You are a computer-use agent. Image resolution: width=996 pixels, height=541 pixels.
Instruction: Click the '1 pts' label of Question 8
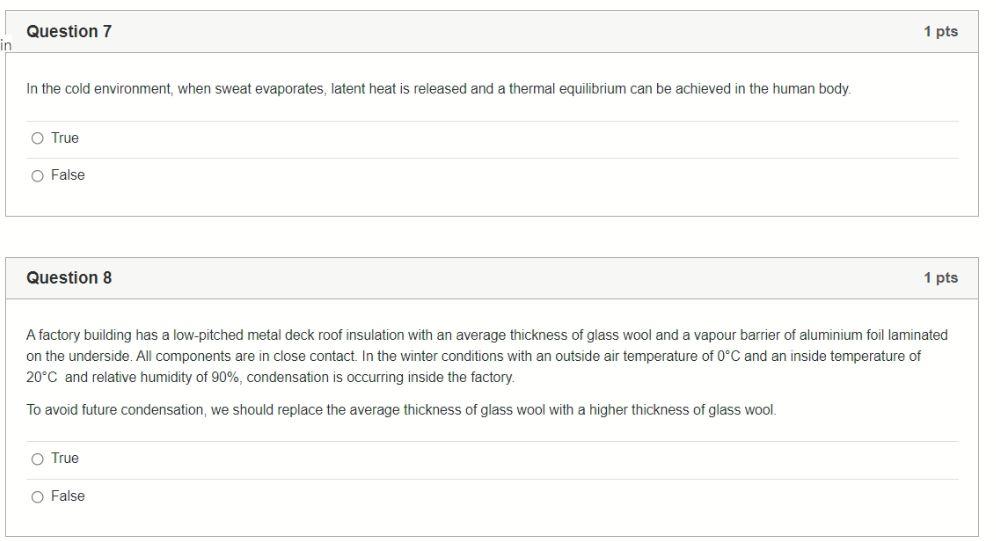941,277
